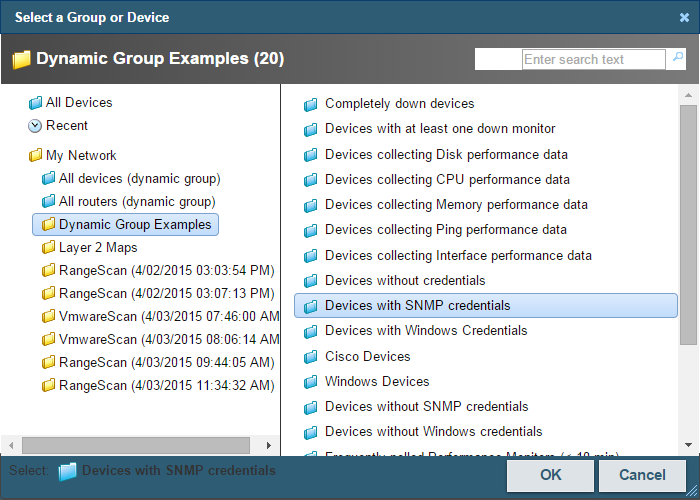Viewport: 700px width, 500px height.
Task: Click the tree horizontal scroll right arrow
Action: (x=269, y=445)
